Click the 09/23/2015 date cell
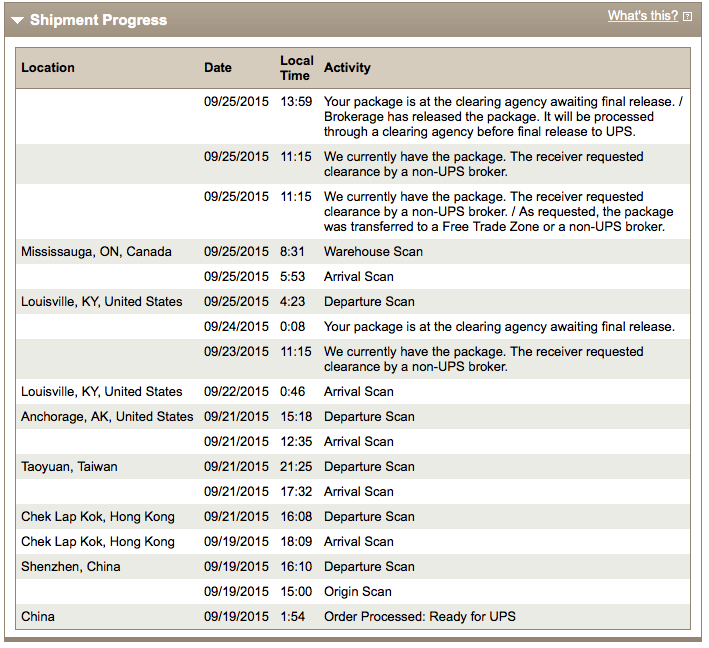This screenshot has height=648, width=709. pyautogui.click(x=236, y=351)
